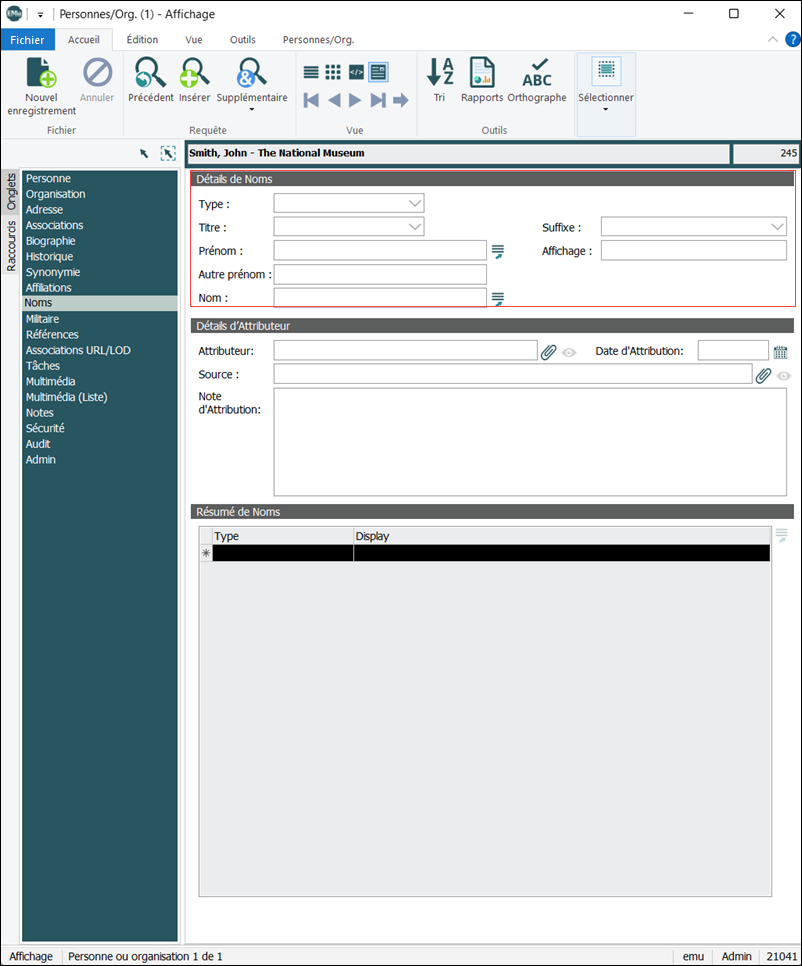Open the Date d'Attribution calendar picker
The height and width of the screenshot is (966, 802).
point(780,352)
